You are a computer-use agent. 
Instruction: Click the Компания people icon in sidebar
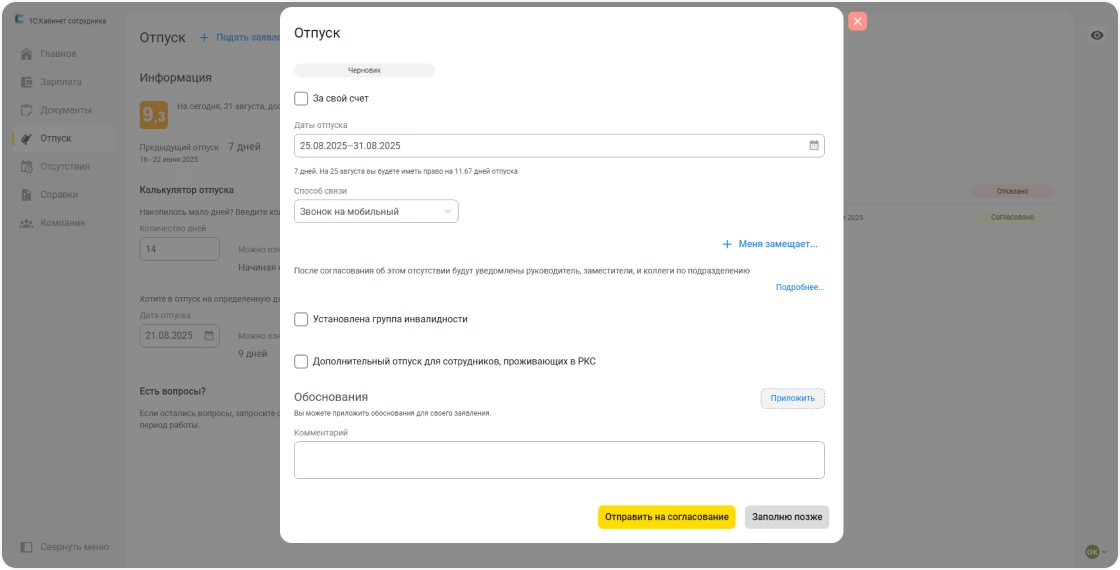(27, 223)
